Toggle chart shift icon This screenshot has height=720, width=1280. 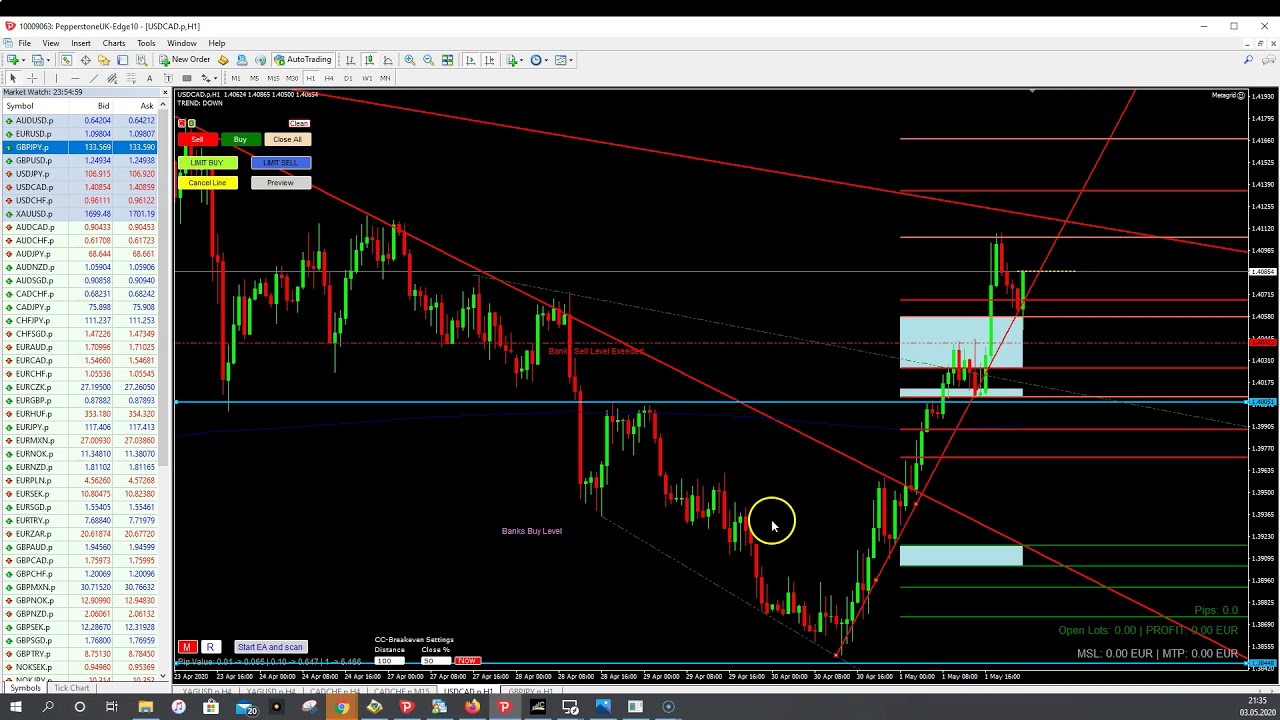pos(489,60)
